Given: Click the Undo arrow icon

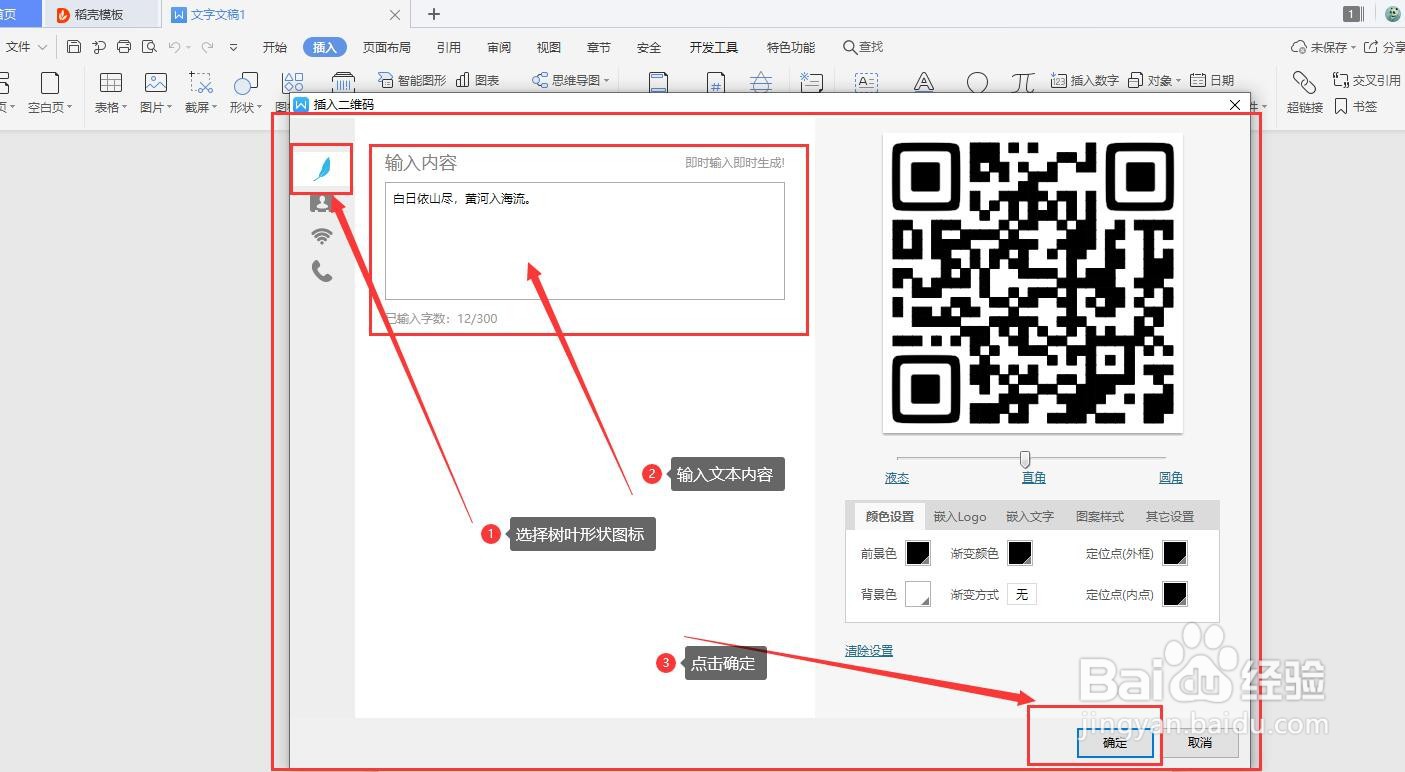Looking at the screenshot, I should click(174, 47).
